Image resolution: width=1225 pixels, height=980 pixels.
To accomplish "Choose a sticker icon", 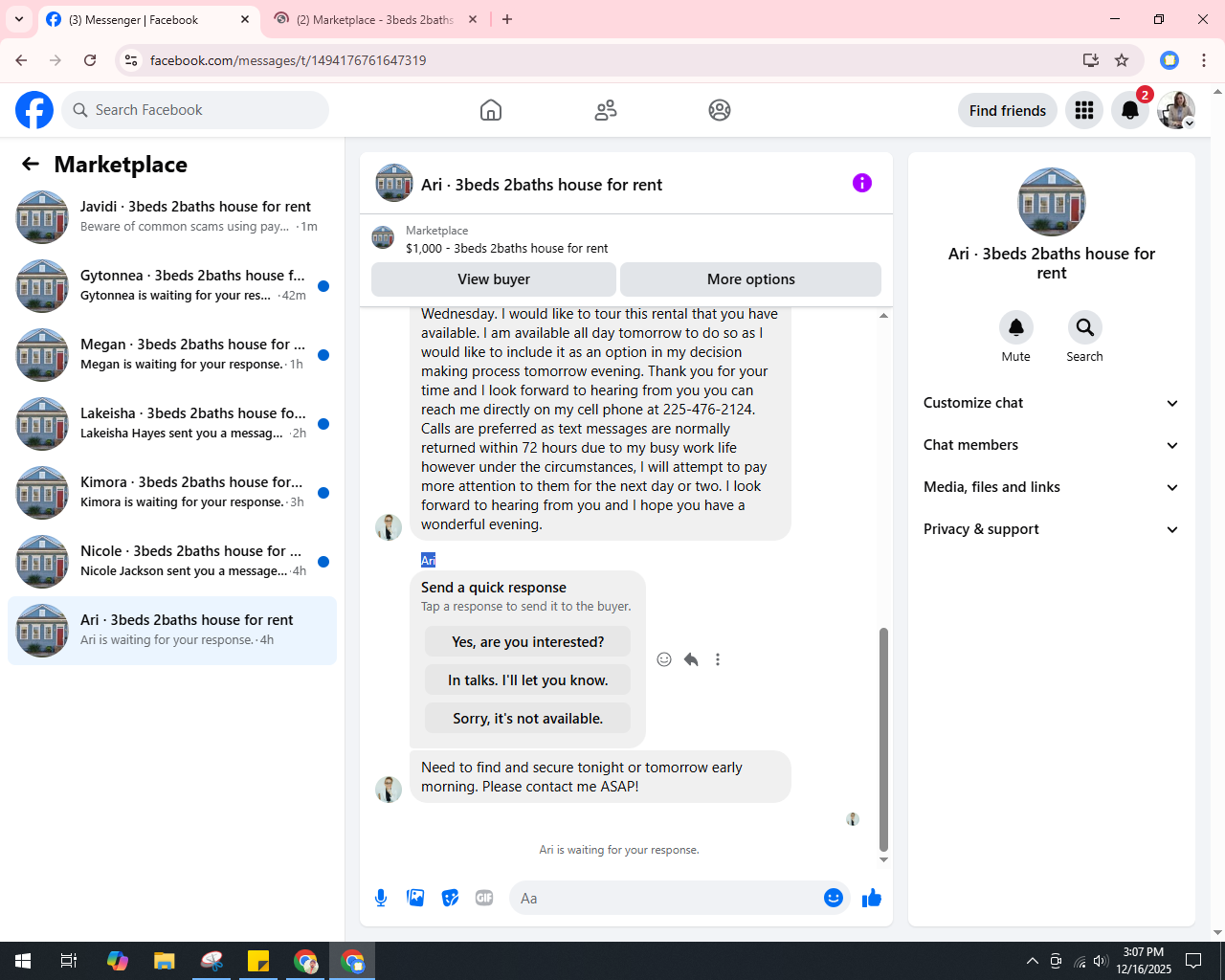I will (x=450, y=898).
